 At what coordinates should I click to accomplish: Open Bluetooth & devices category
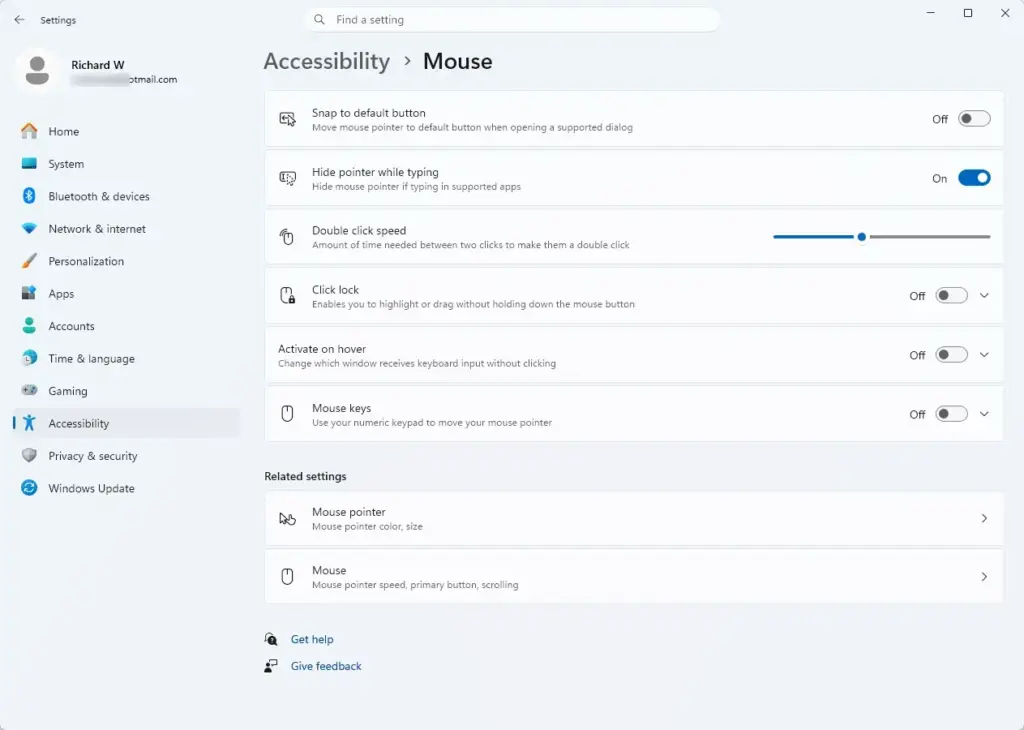click(x=127, y=196)
